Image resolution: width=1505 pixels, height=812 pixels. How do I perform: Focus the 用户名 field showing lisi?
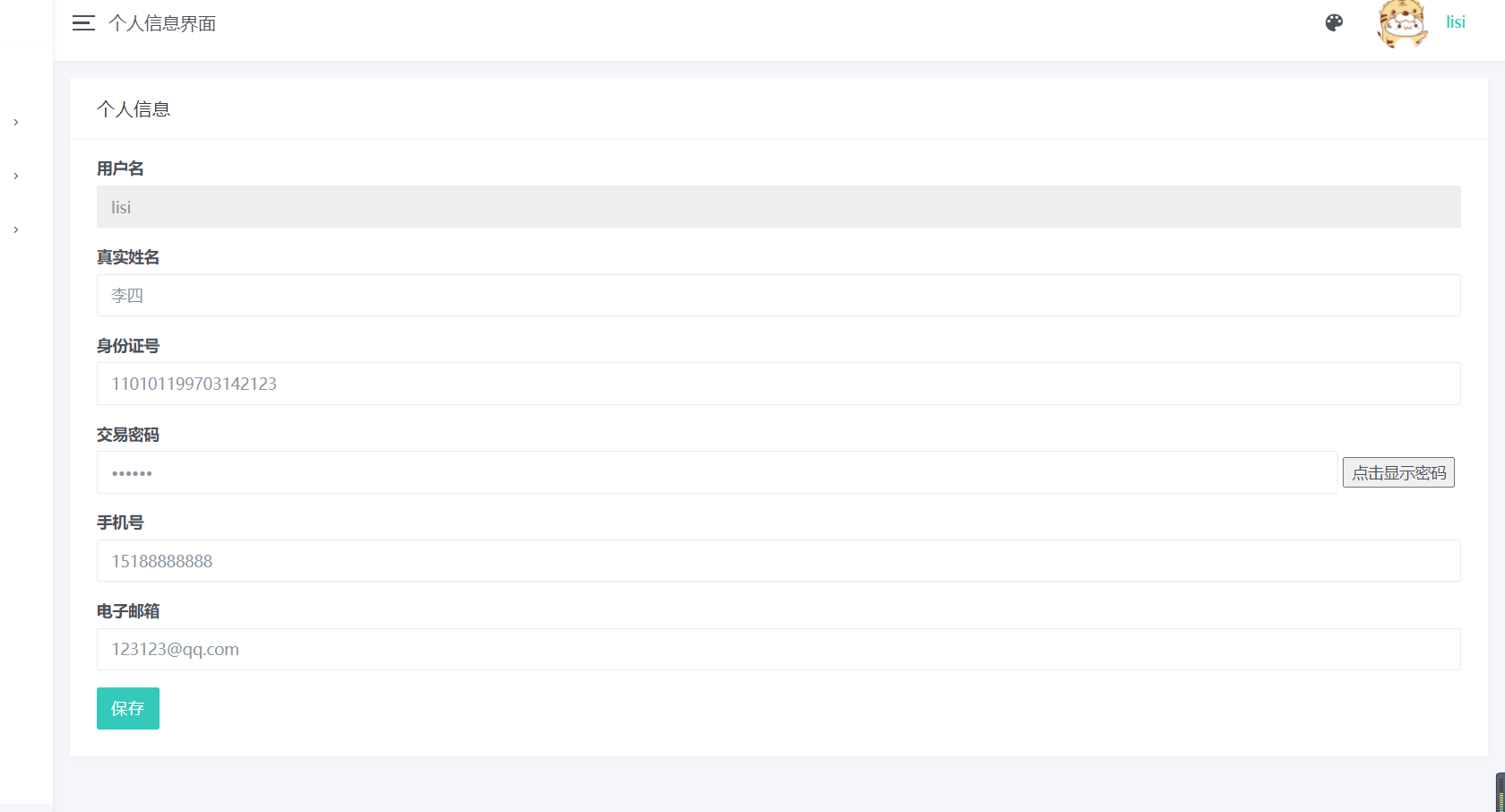click(779, 207)
